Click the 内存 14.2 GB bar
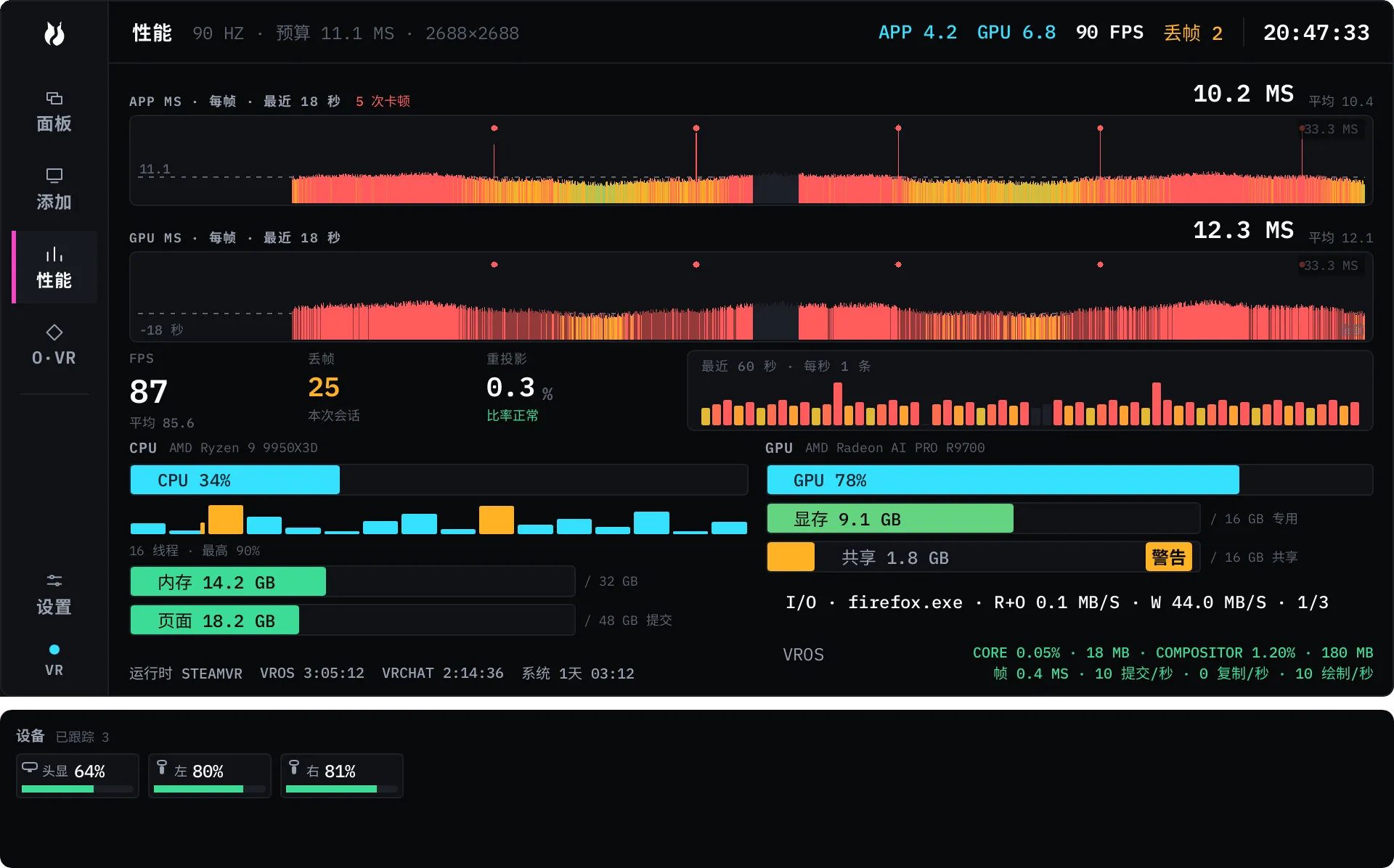Viewport: 1394px width, 868px height. (x=353, y=582)
